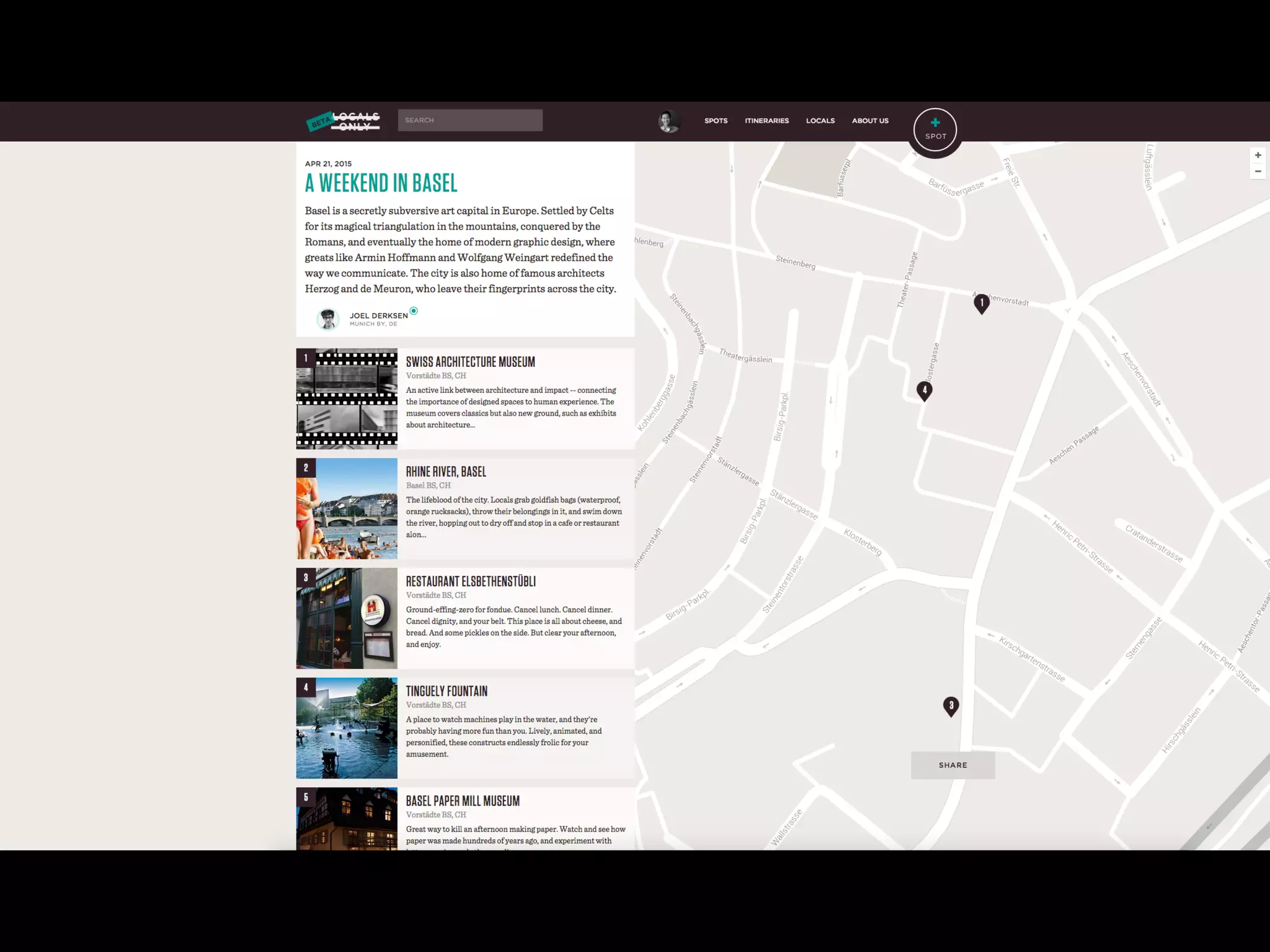Go to the Itineraries page
The height and width of the screenshot is (952, 1270).
click(x=766, y=121)
